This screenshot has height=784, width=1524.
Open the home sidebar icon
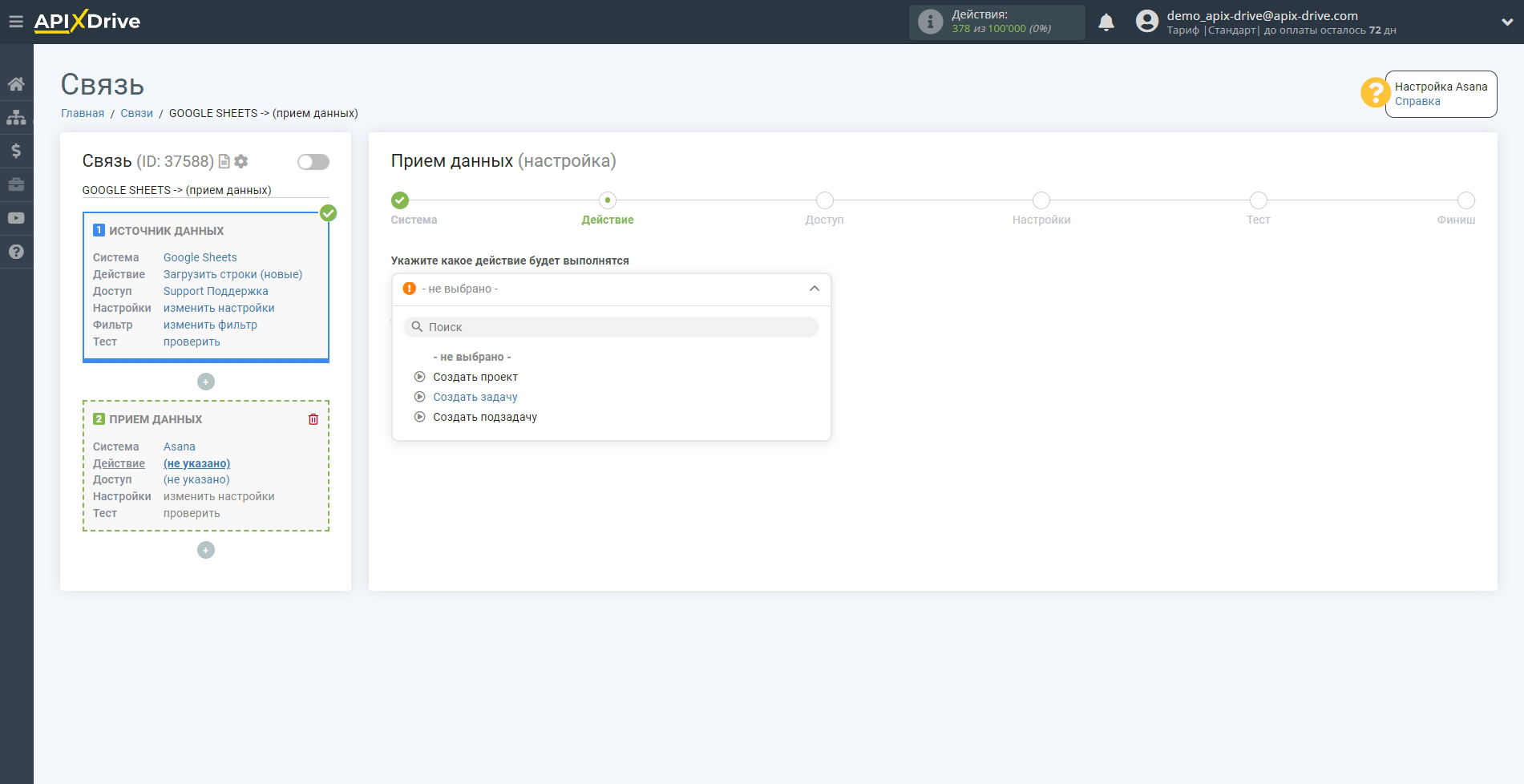[16, 84]
